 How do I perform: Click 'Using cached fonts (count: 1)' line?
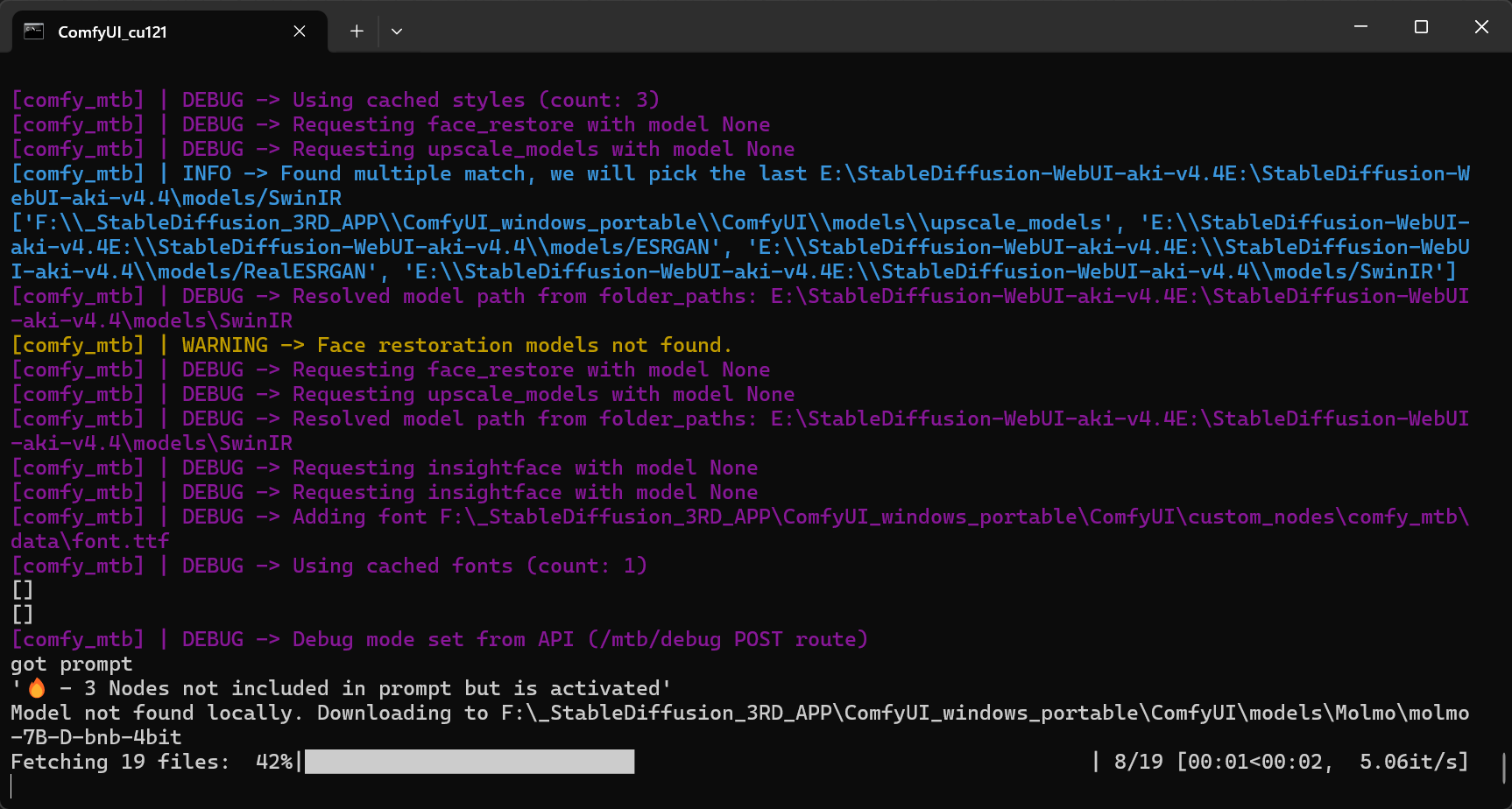tap(329, 566)
